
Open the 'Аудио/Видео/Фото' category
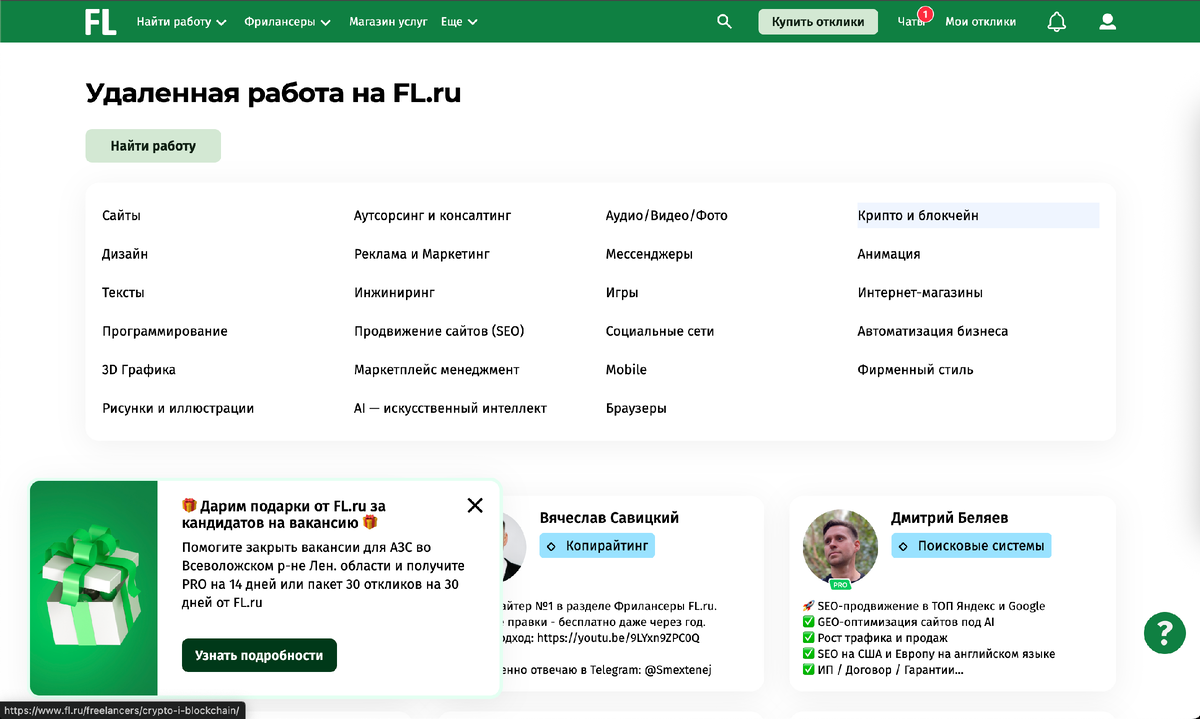pos(667,215)
